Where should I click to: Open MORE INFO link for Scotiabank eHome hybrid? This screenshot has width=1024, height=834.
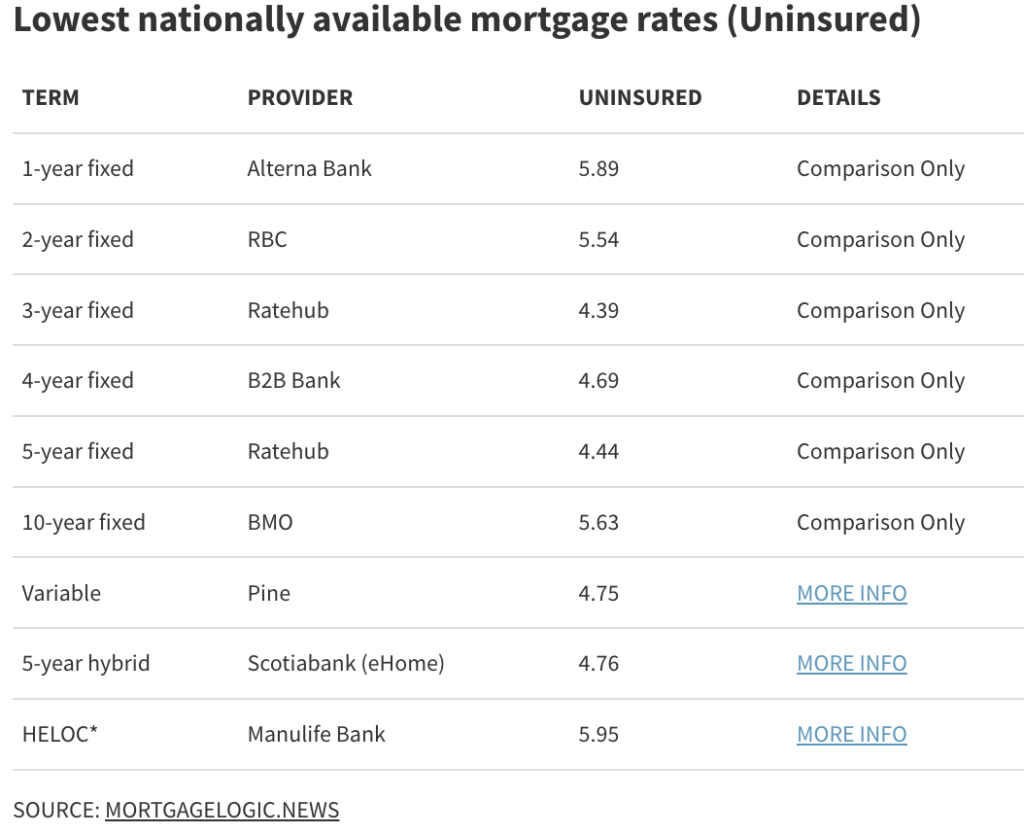tap(851, 663)
